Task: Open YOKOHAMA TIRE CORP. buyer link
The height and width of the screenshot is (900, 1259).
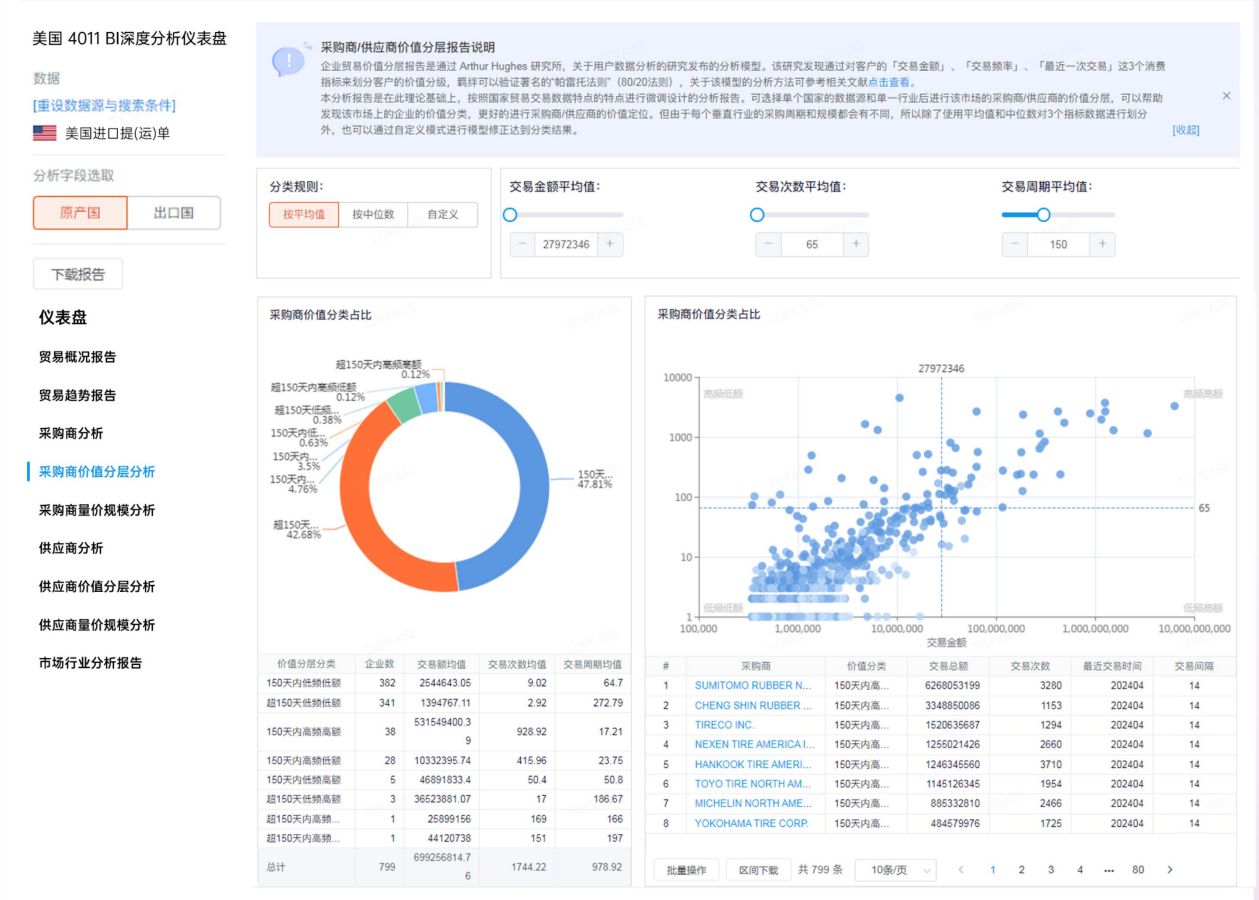Action: pos(751,823)
